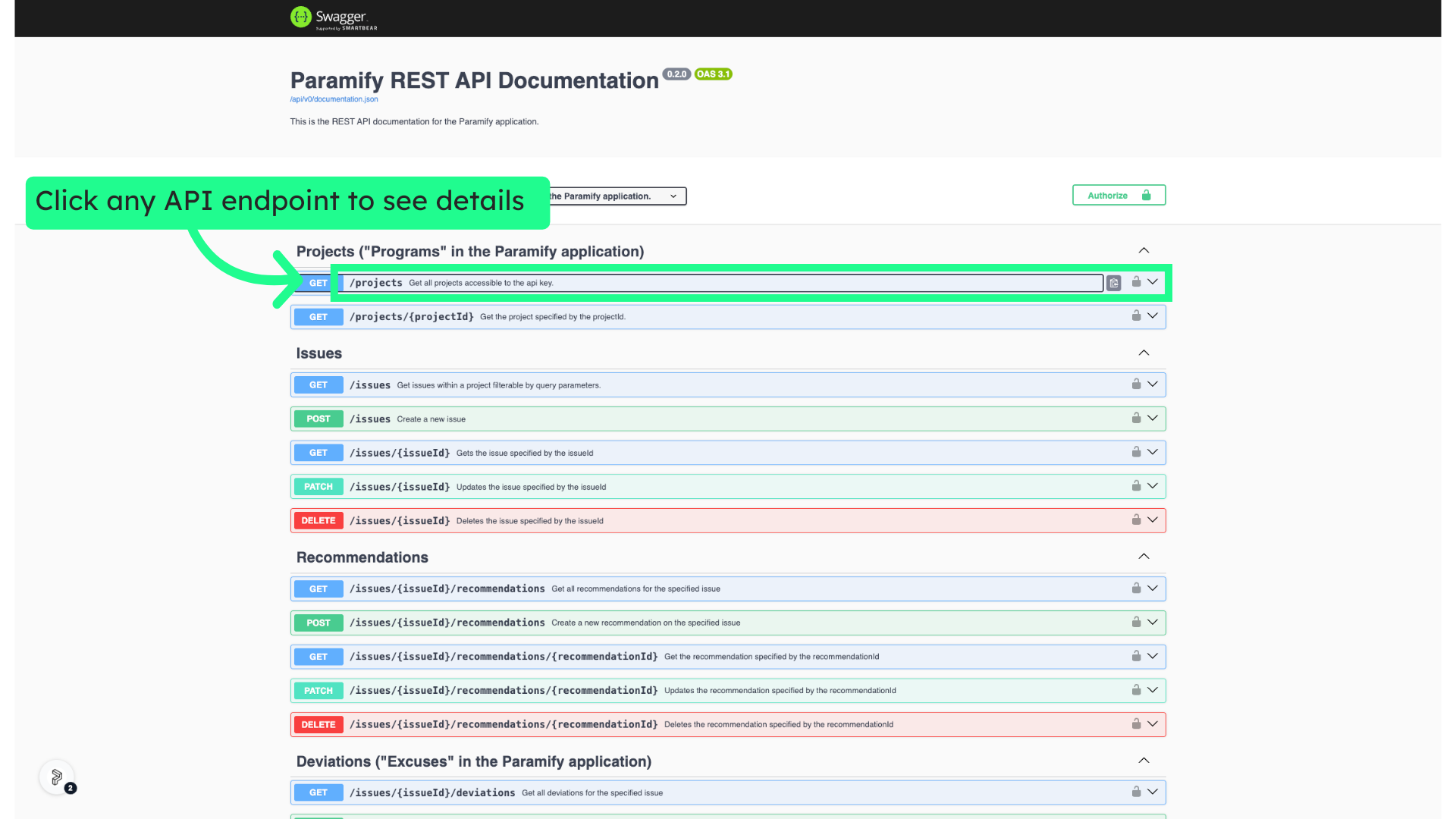Click 'Create a new recommendation on the specified issue'

pos(646,623)
